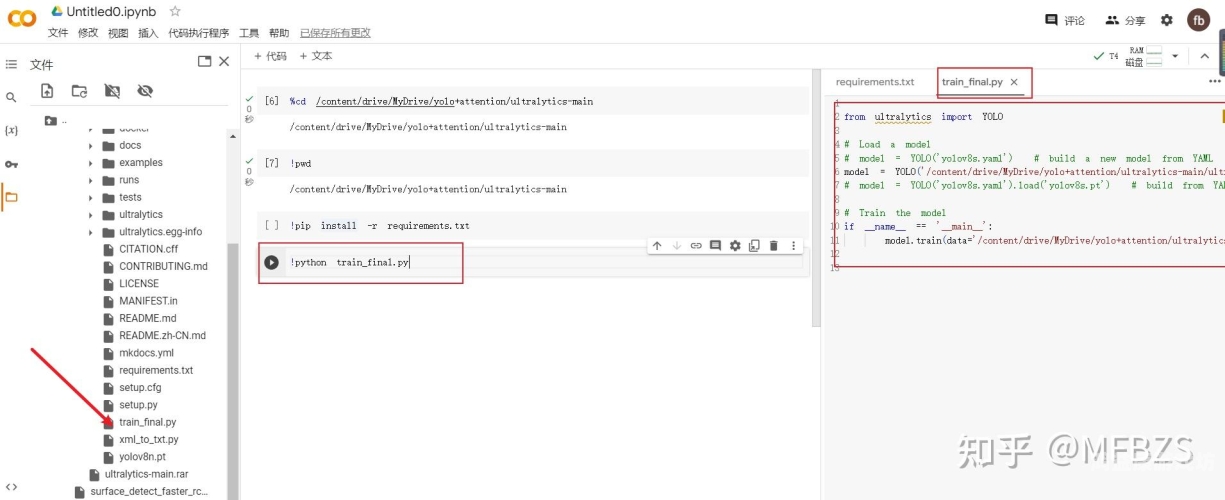Screen dimensions: 1225x500
Task: Open the table of contents sidebar icon
Action: pyautogui.click(x=11, y=64)
